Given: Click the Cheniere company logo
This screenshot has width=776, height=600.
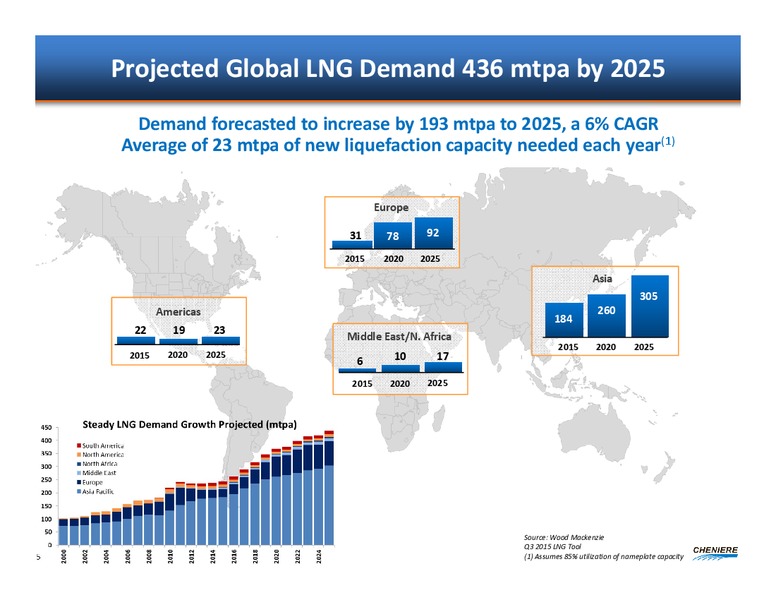Looking at the screenshot, I should pos(715,553).
